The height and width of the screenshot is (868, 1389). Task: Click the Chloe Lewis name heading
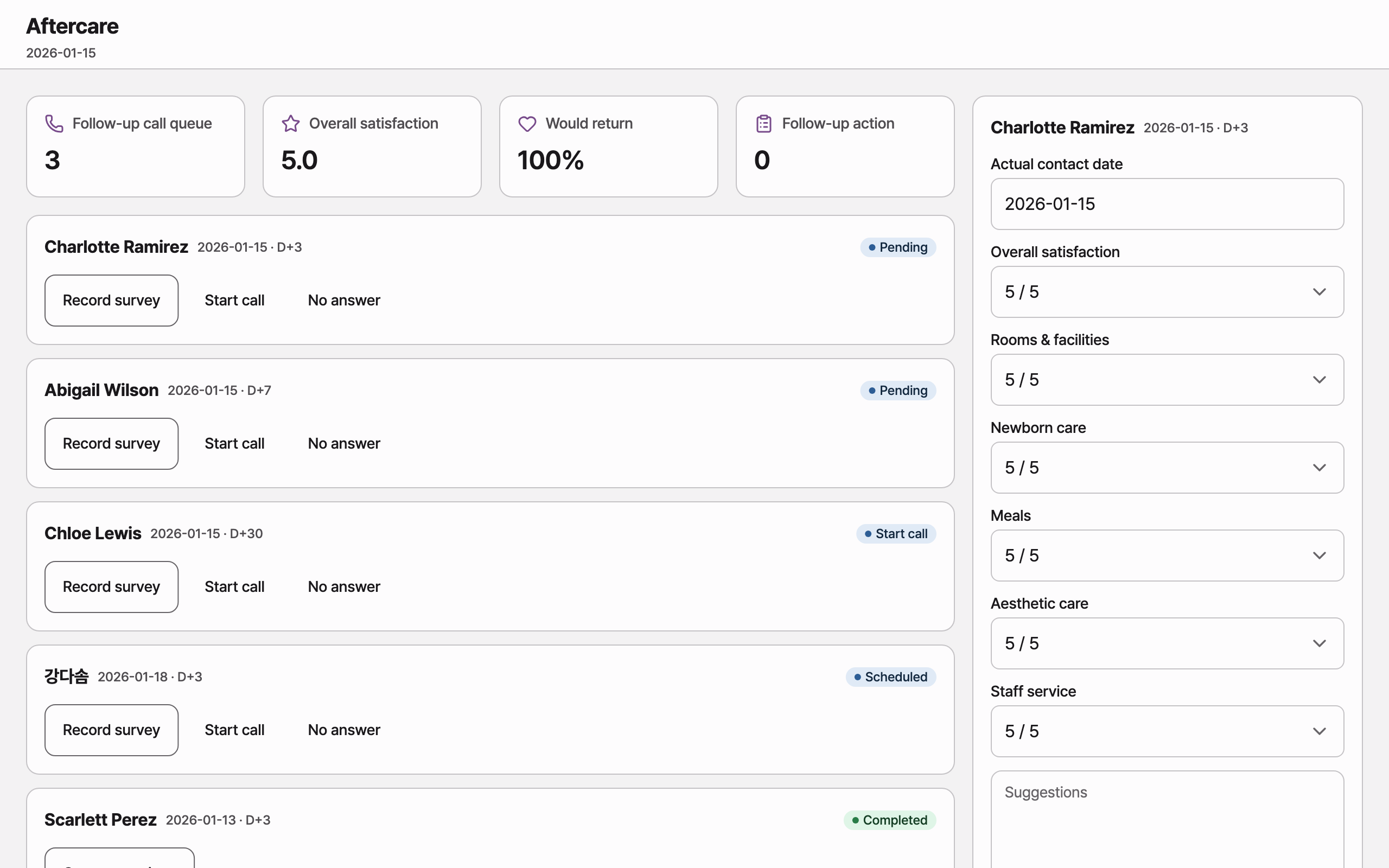coord(93,533)
